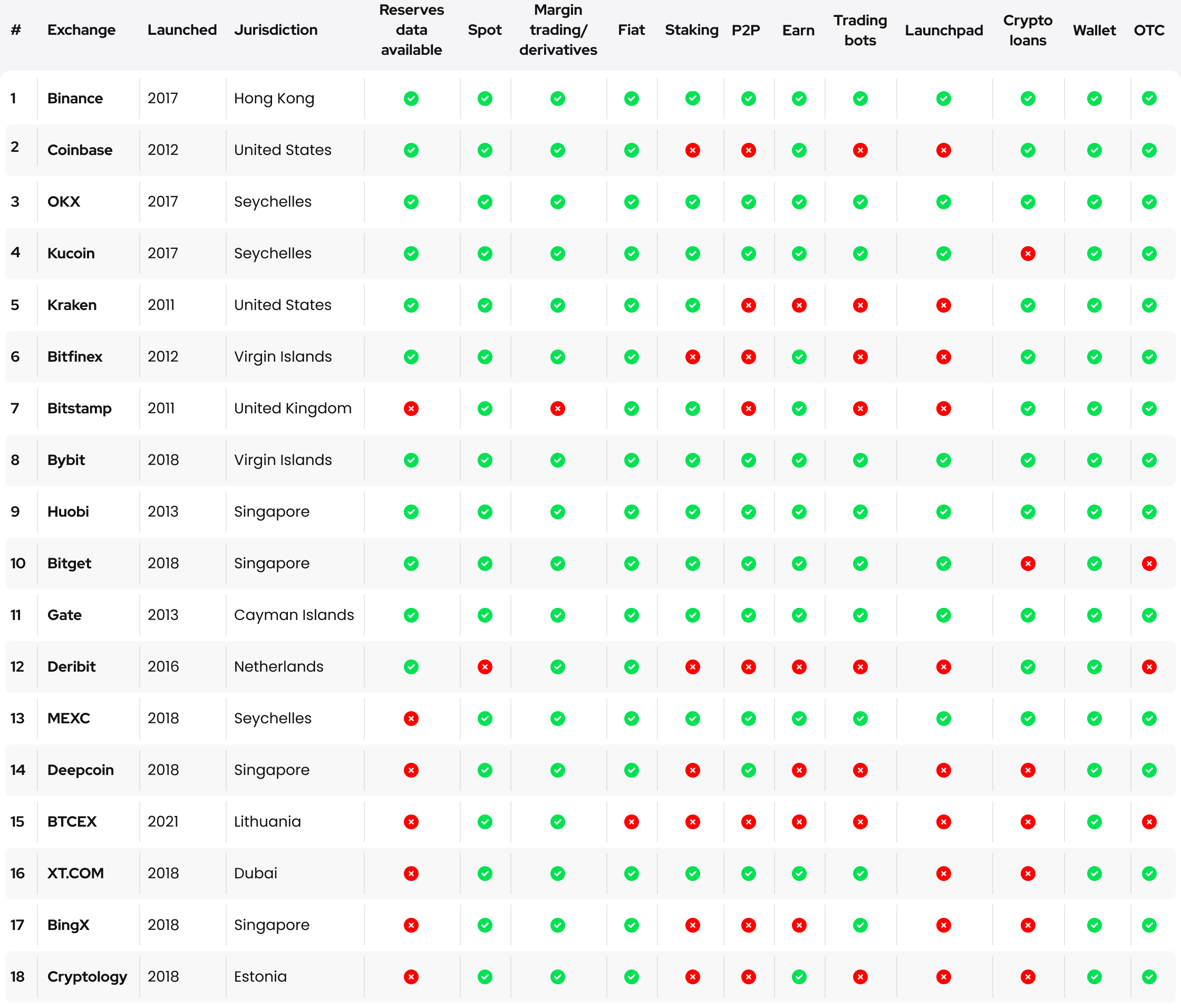Click the red X icon for Coinbase Staking

pyautogui.click(x=692, y=152)
